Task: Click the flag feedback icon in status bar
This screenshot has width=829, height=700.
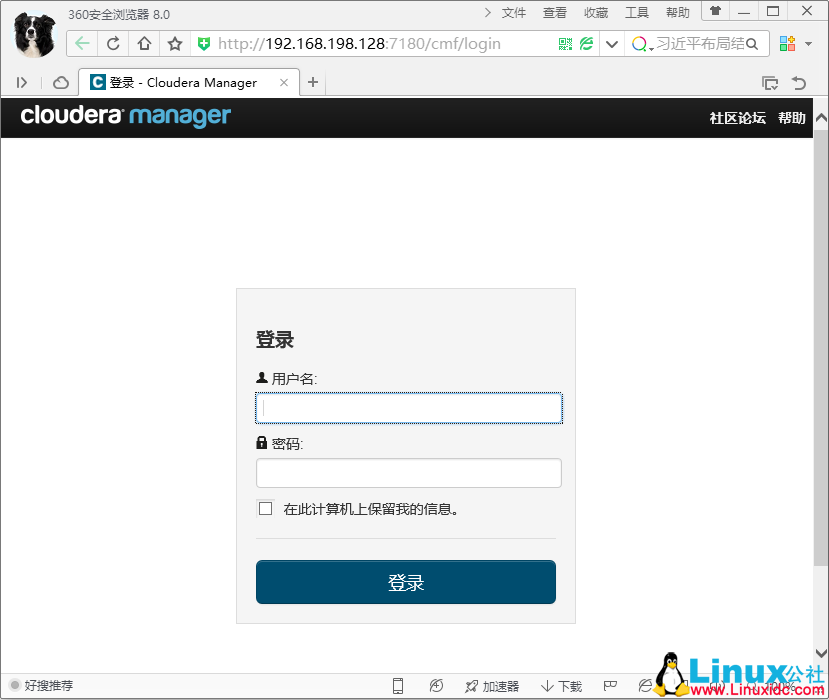Action: [x=610, y=686]
